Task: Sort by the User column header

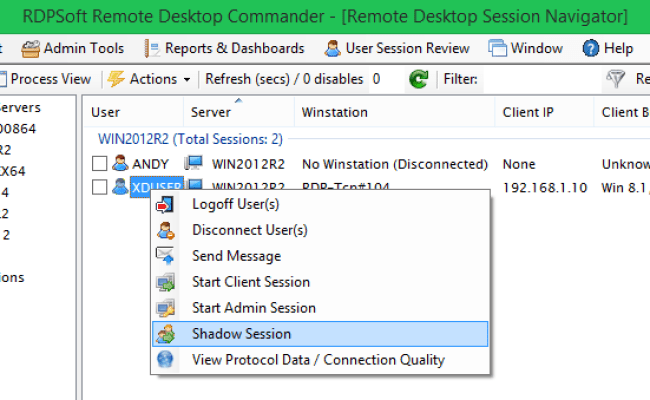Action: [x=133, y=112]
